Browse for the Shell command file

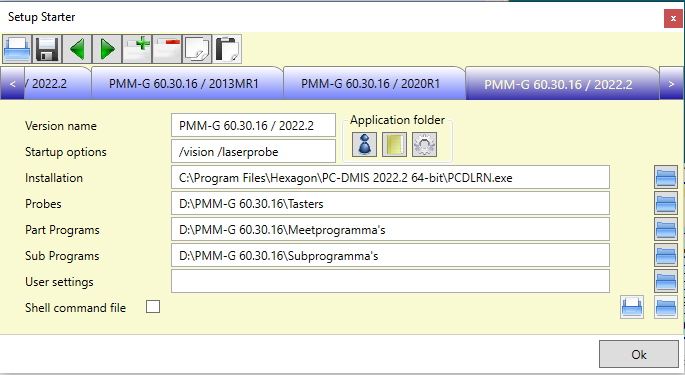tap(666, 307)
